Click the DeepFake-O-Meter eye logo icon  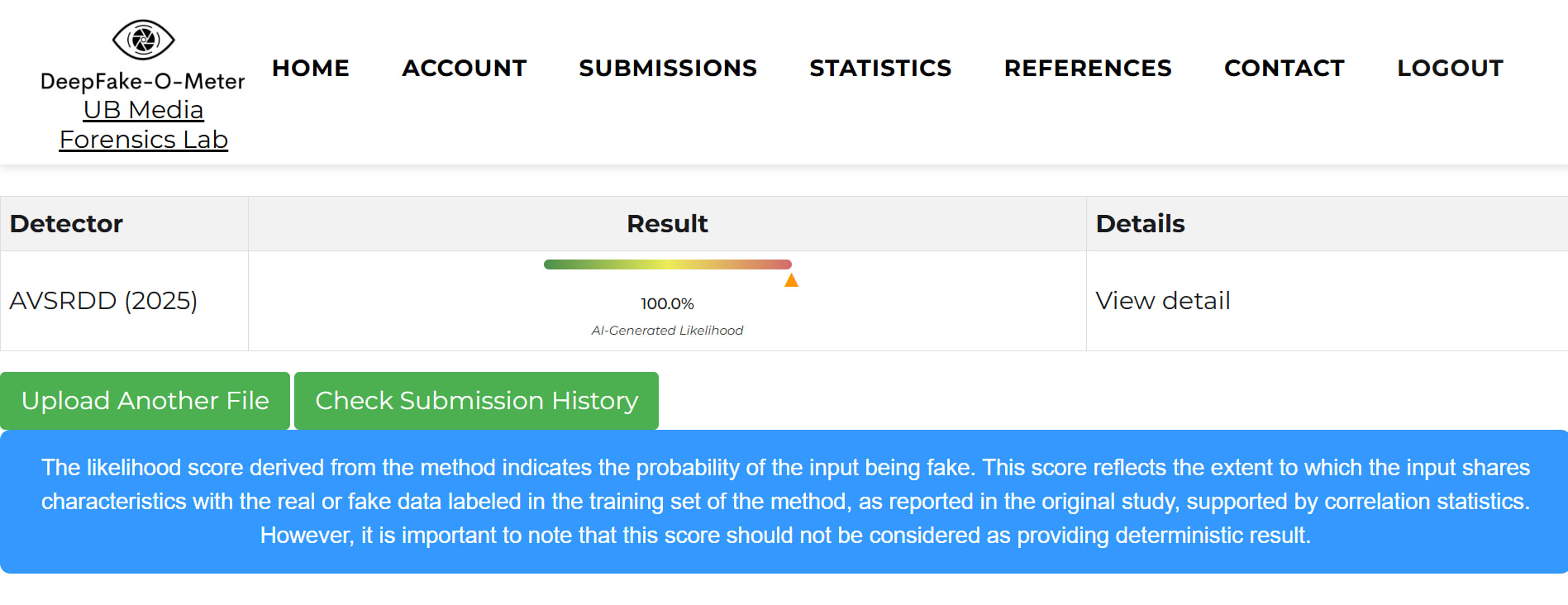pos(143,40)
